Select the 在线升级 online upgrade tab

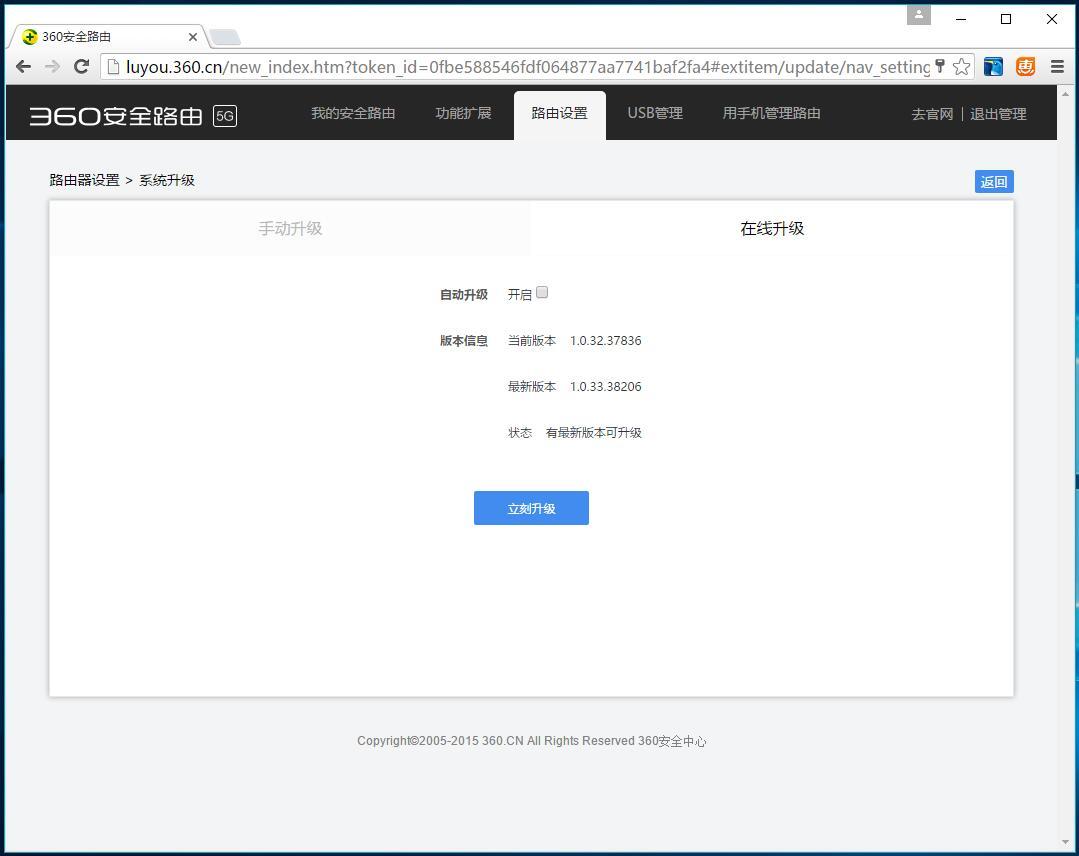[x=771, y=228]
